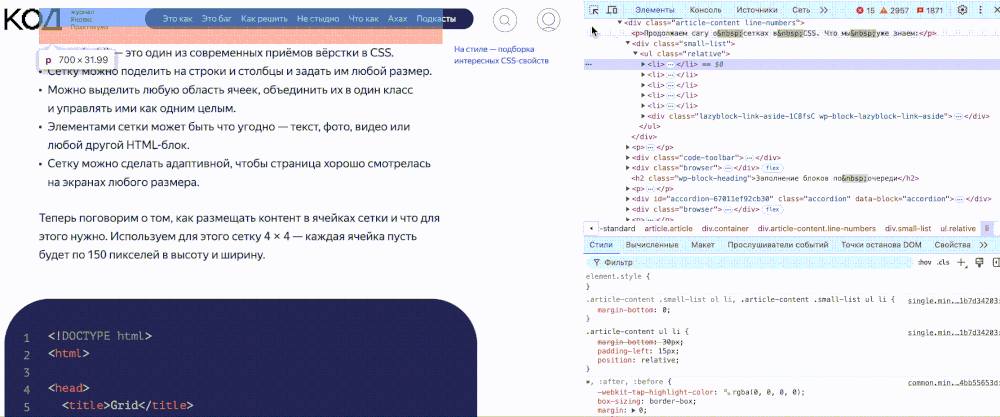Add a new style rule with plus icon
This screenshot has width=1000, height=417.
coord(961,263)
